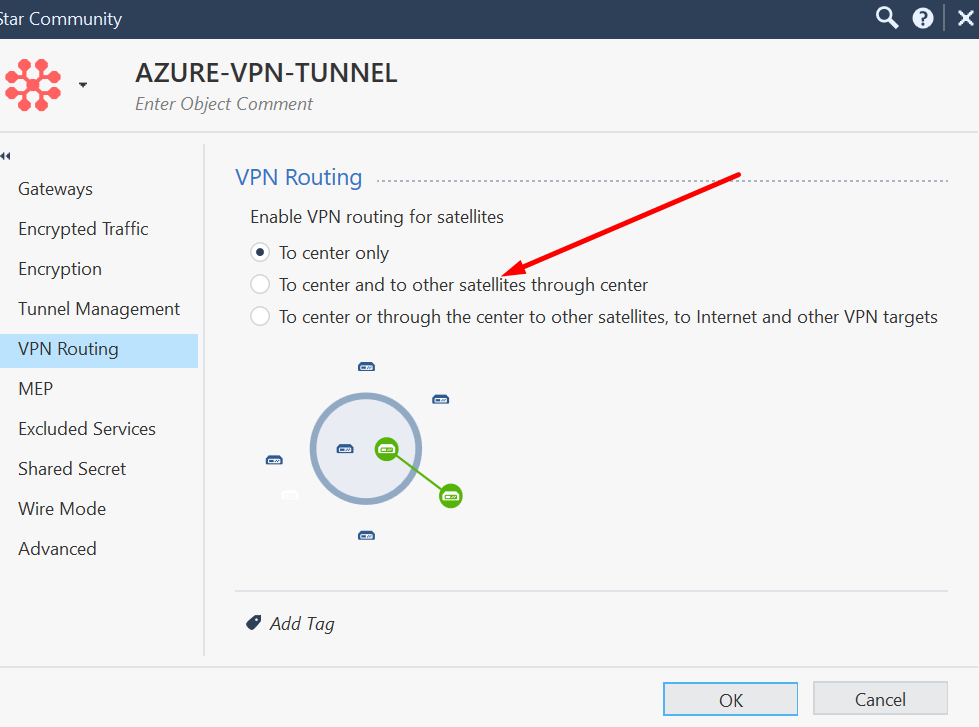This screenshot has width=979, height=727.
Task: Click the red Star Community object icon
Action: coord(33,84)
